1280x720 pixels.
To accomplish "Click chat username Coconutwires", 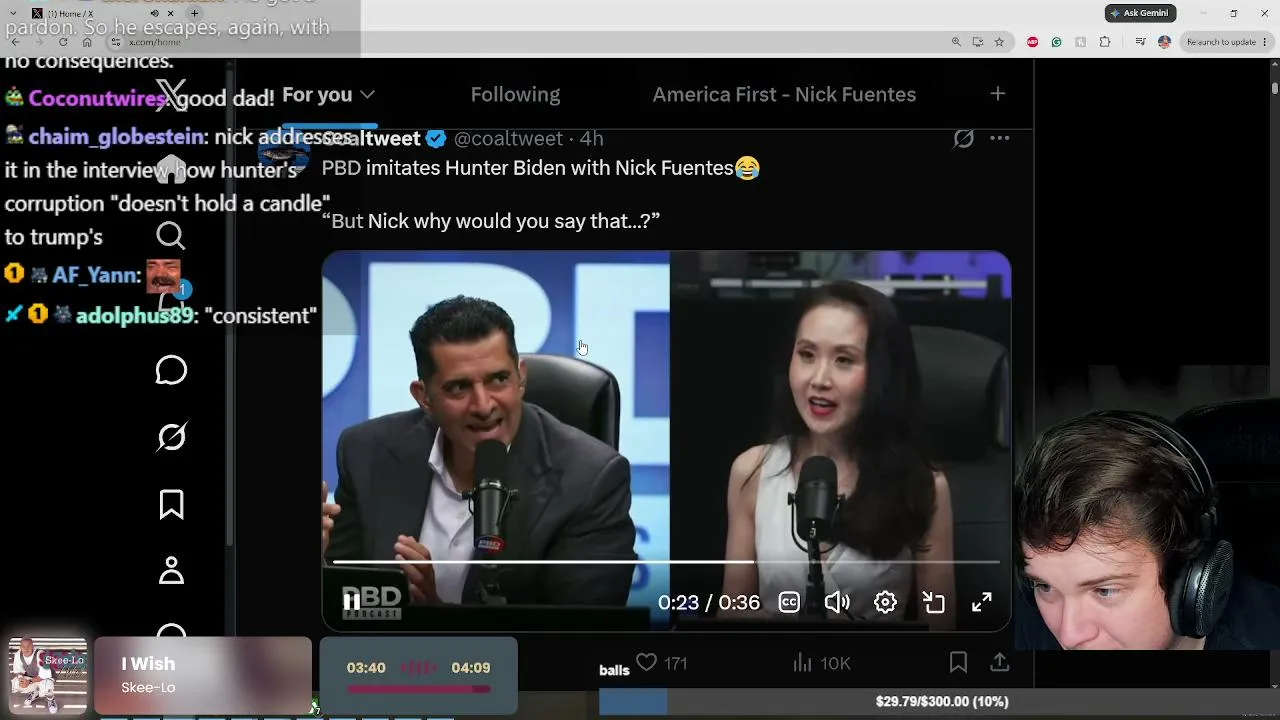I will [98, 98].
